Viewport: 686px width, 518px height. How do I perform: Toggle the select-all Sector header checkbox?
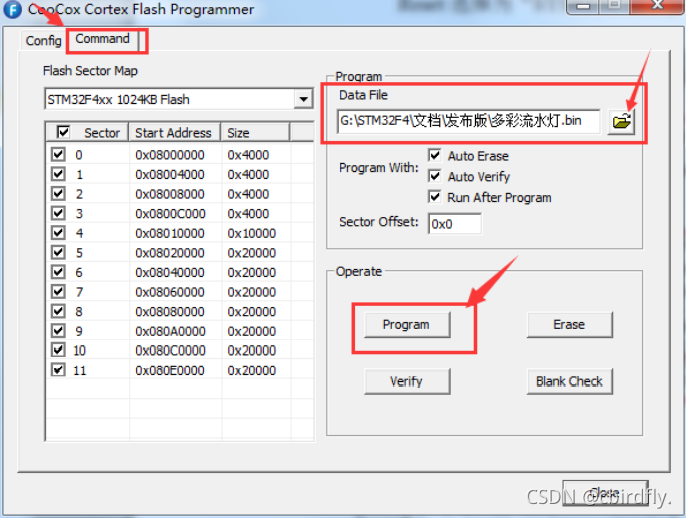(x=63, y=132)
